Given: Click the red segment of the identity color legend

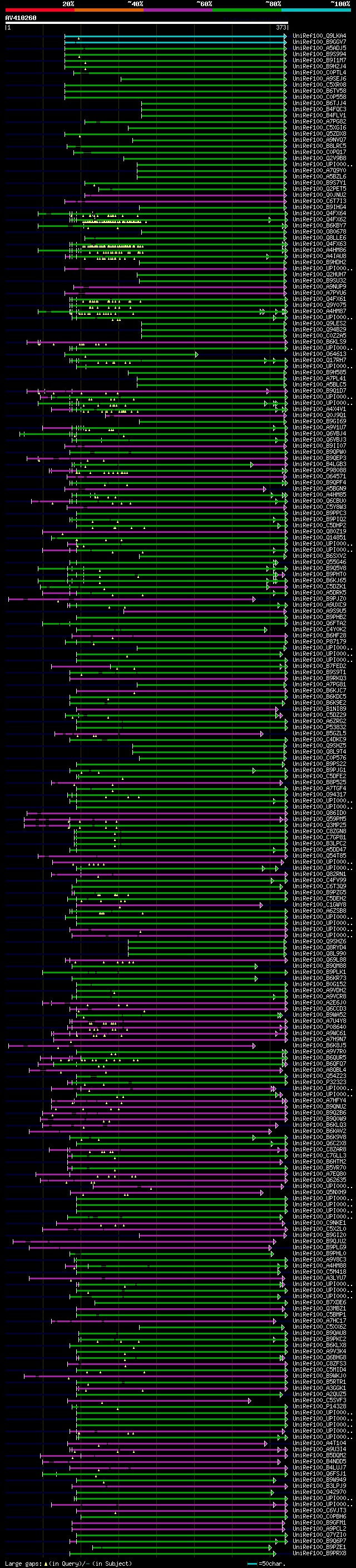Looking at the screenshot, I should 39,11.
